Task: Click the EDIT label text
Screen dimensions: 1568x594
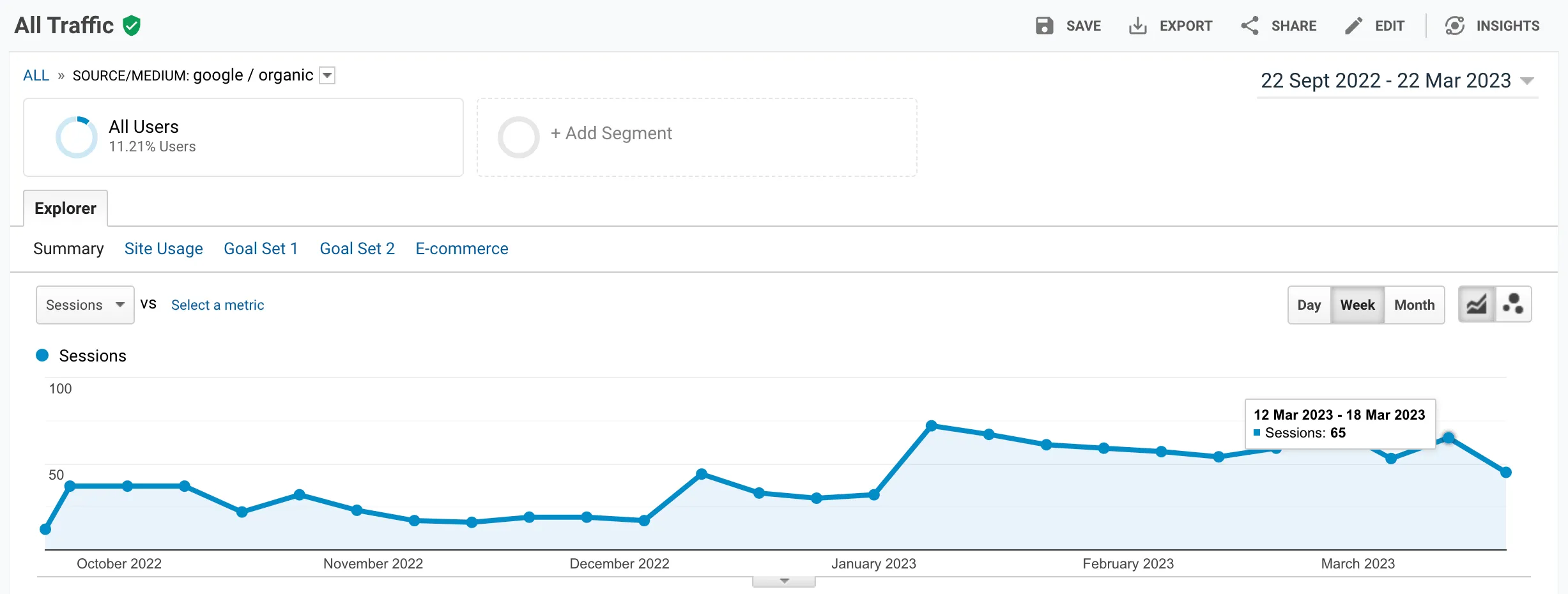Action: pos(1390,26)
